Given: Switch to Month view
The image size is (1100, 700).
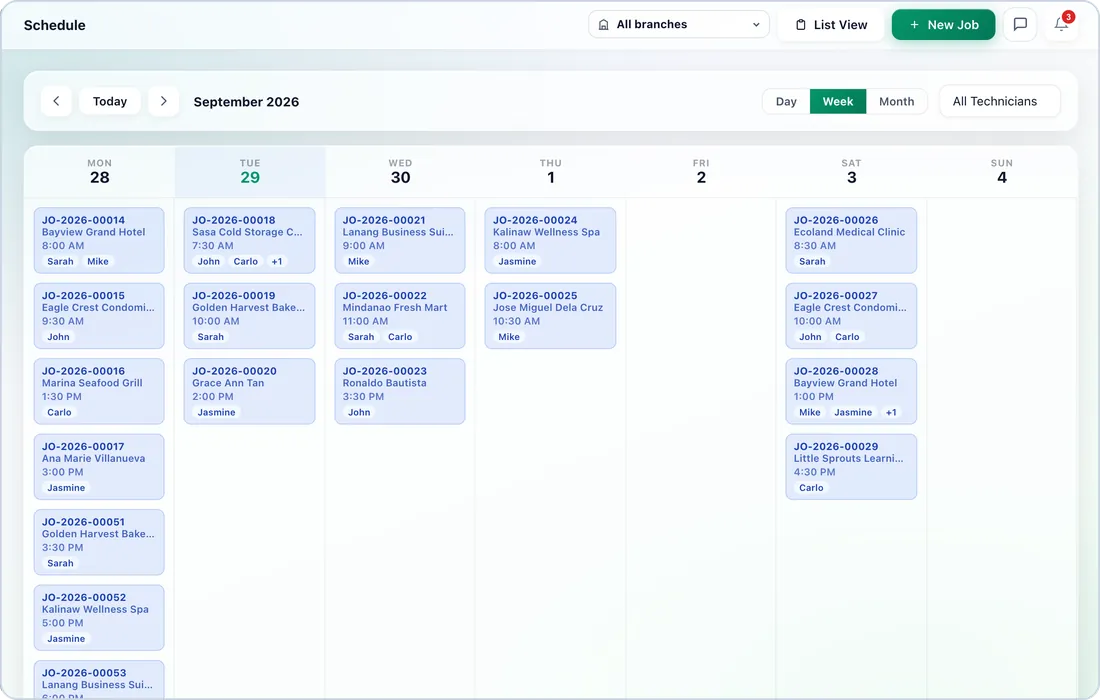Looking at the screenshot, I should (x=897, y=102).
